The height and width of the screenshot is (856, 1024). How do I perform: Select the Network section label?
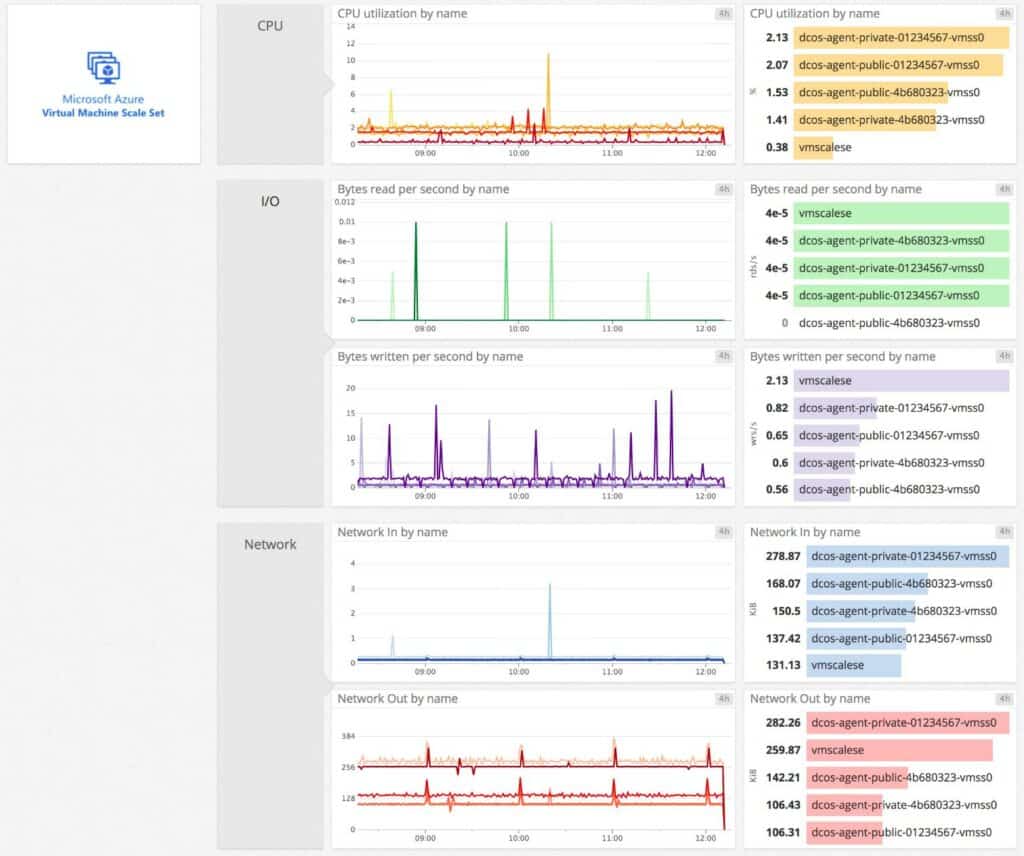coord(270,544)
